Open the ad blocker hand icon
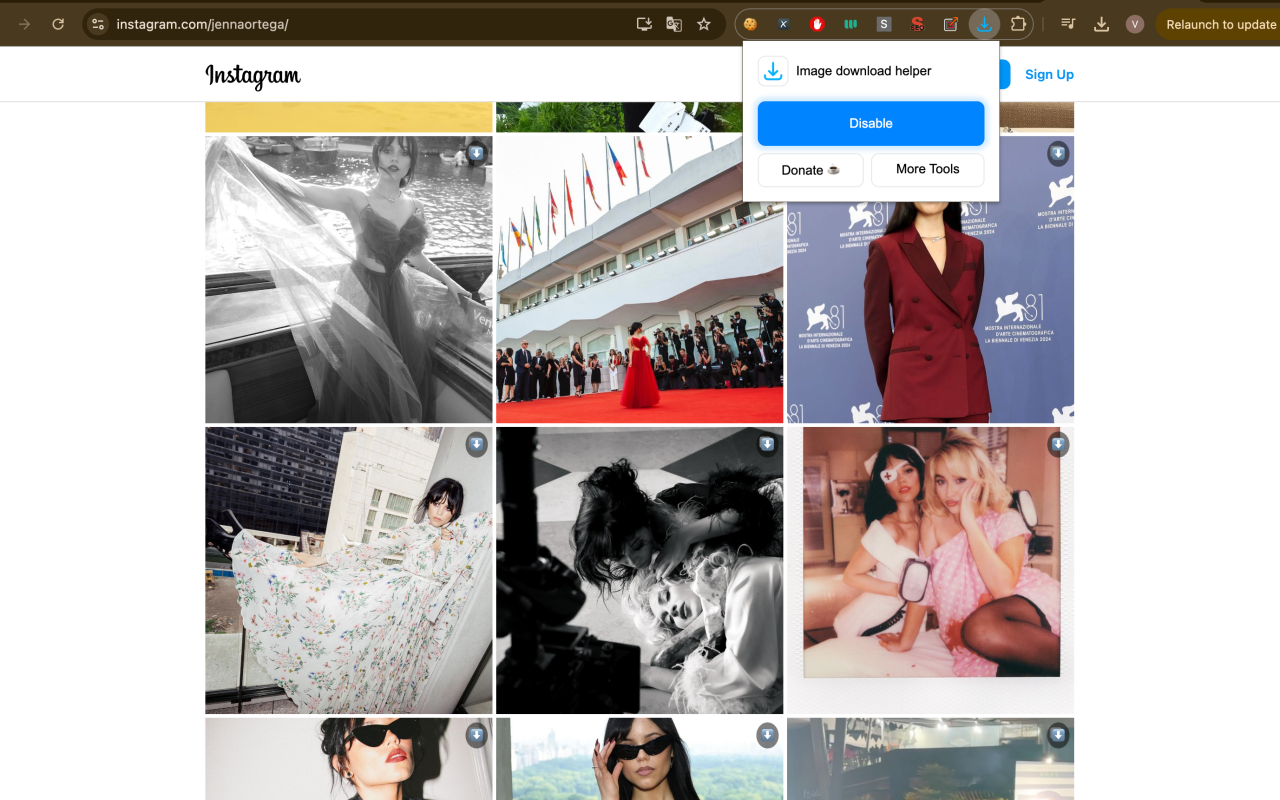This screenshot has width=1280, height=800. tap(818, 24)
